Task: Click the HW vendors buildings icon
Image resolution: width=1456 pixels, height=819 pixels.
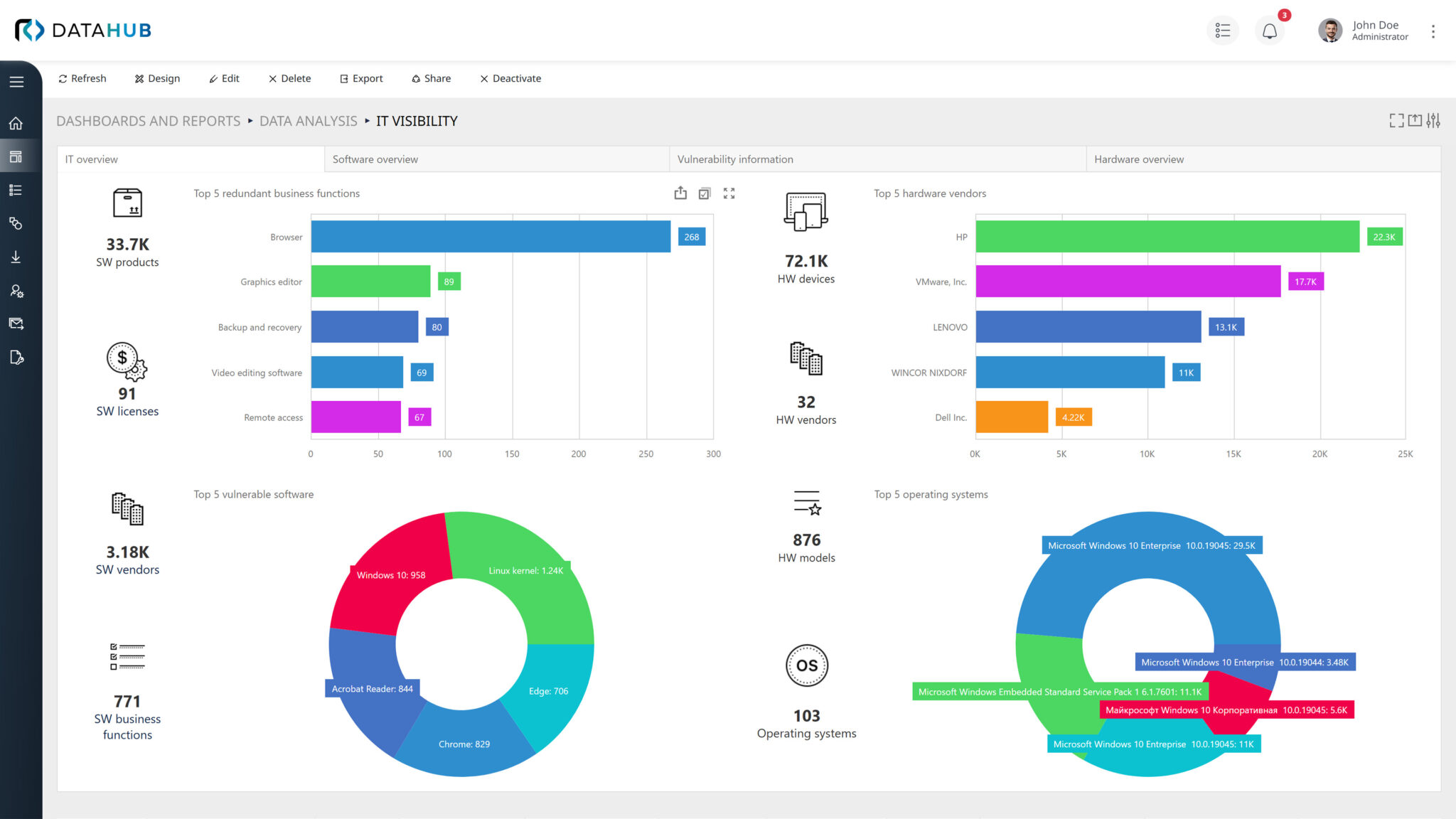Action: (806, 358)
